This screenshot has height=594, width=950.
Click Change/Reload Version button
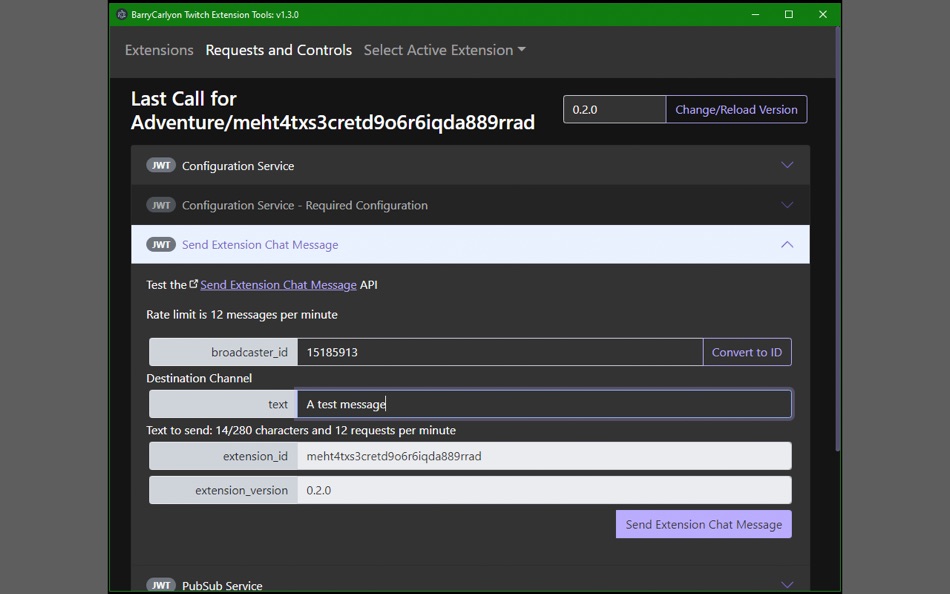pos(736,109)
